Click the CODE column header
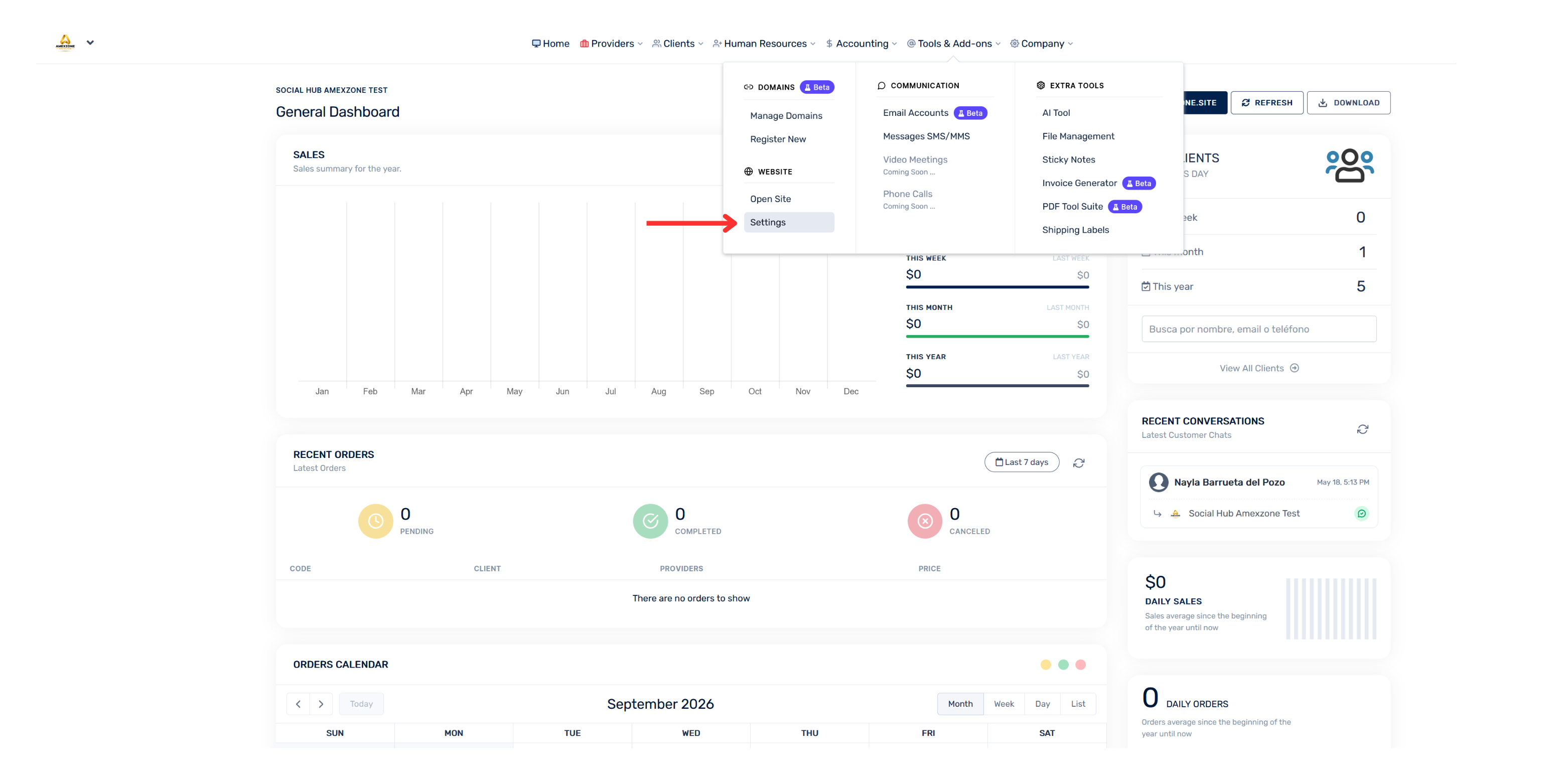The image size is (1568, 784). (x=300, y=568)
